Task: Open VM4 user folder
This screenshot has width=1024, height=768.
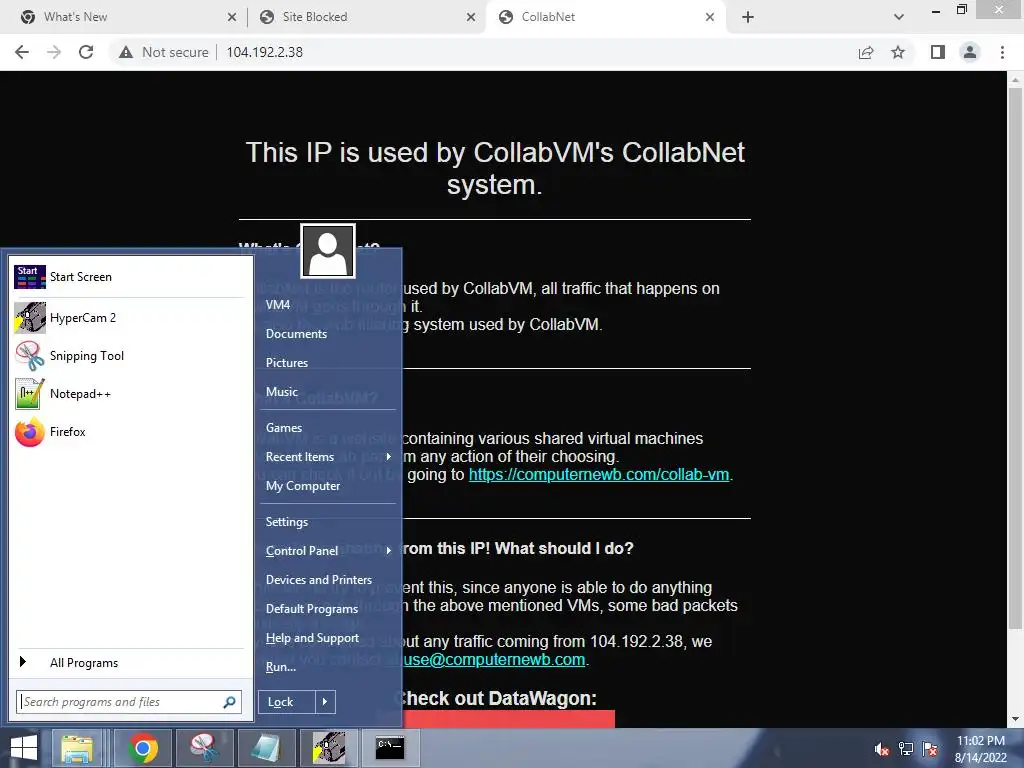Action: pos(278,305)
